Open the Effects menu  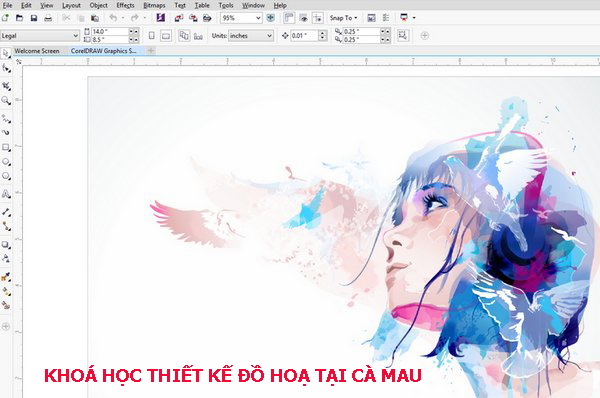coord(125,5)
